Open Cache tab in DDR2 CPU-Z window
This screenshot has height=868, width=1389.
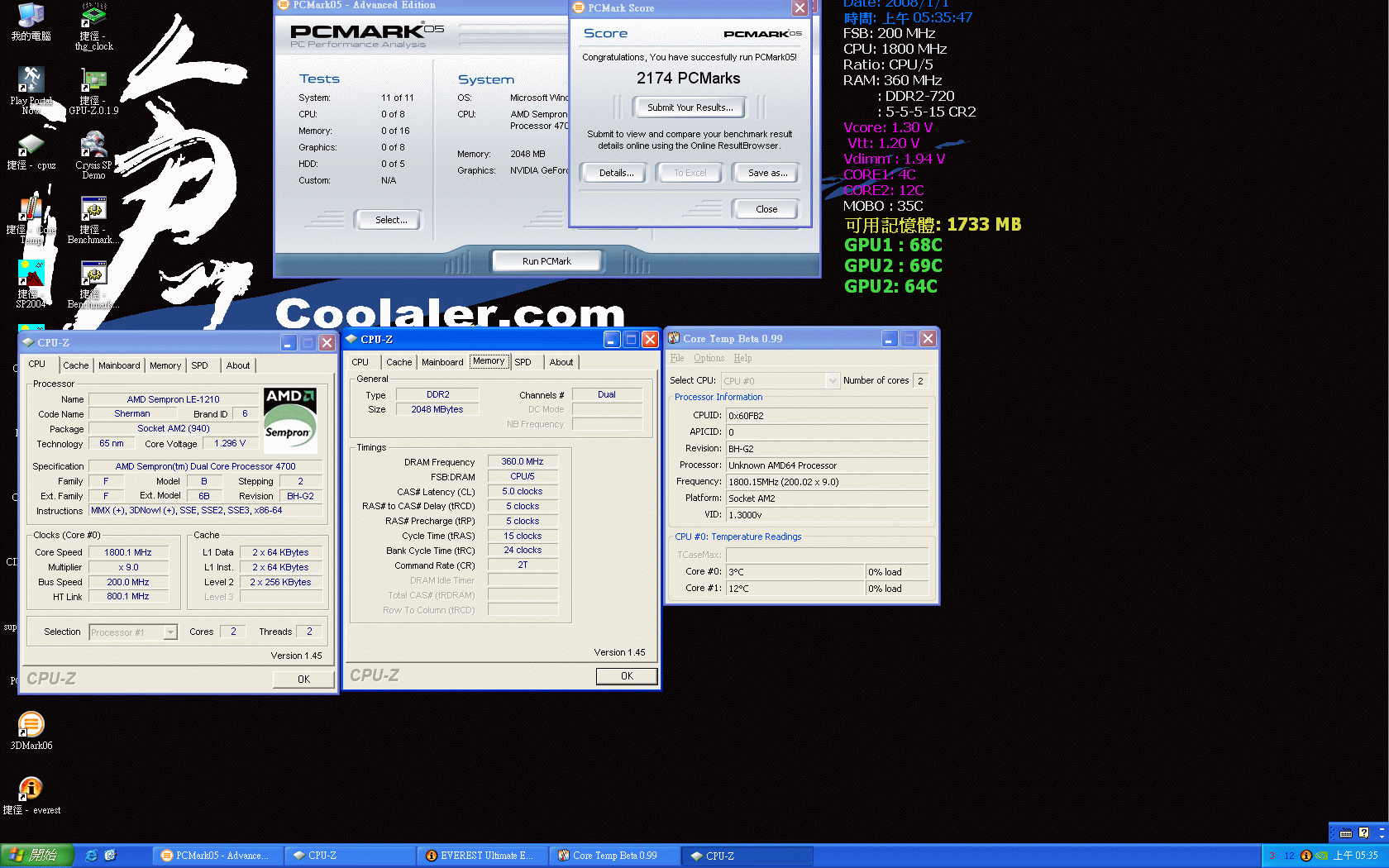click(x=399, y=362)
